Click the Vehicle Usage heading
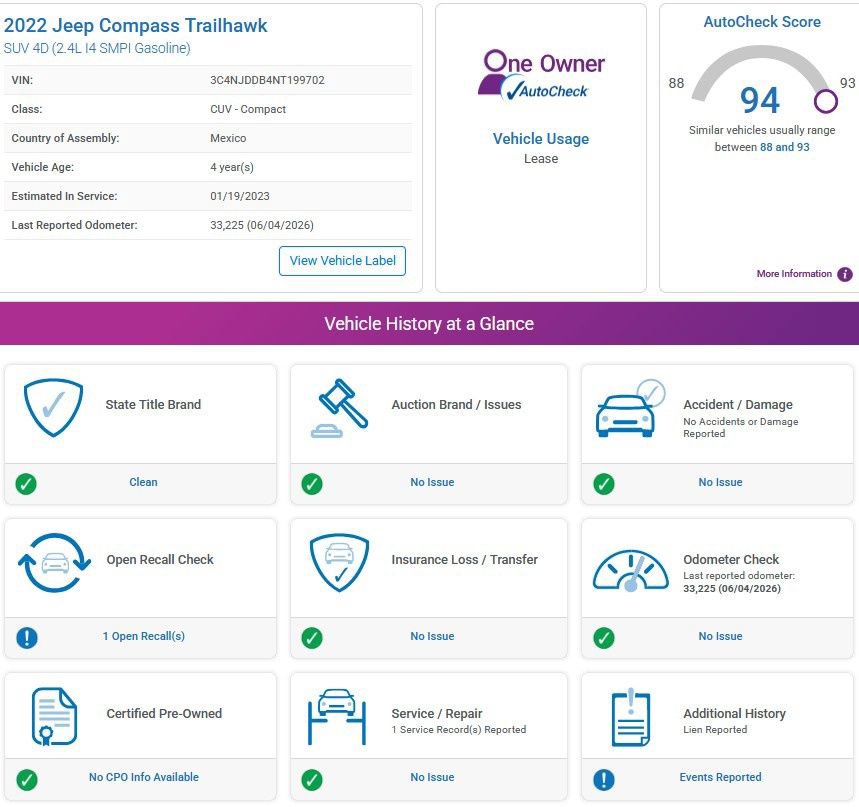 click(x=541, y=139)
